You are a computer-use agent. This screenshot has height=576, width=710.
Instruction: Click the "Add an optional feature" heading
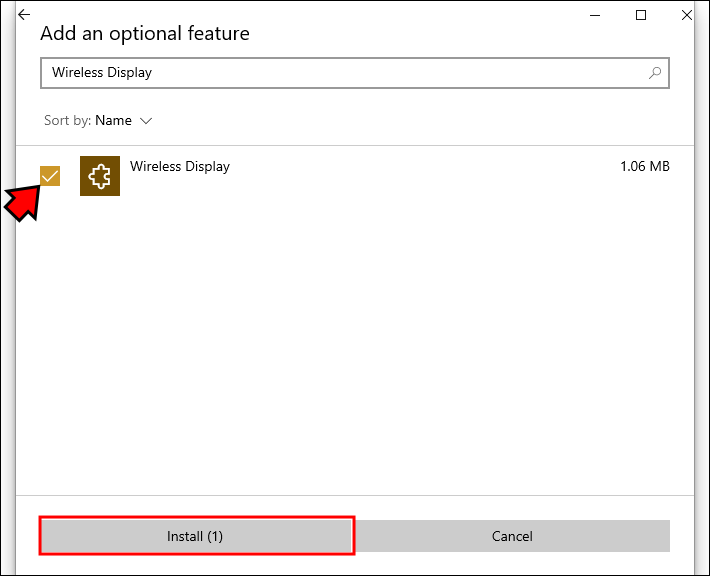pyautogui.click(x=145, y=34)
